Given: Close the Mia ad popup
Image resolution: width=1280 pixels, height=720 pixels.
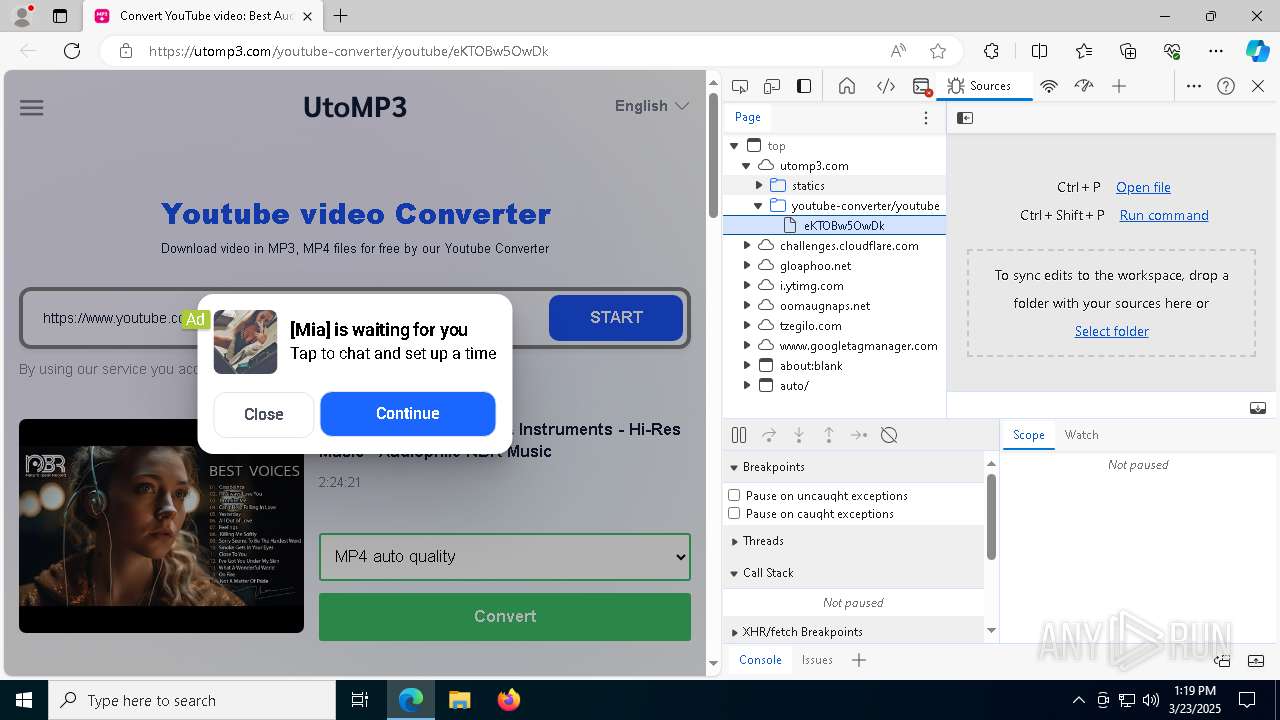Looking at the screenshot, I should coord(264,414).
